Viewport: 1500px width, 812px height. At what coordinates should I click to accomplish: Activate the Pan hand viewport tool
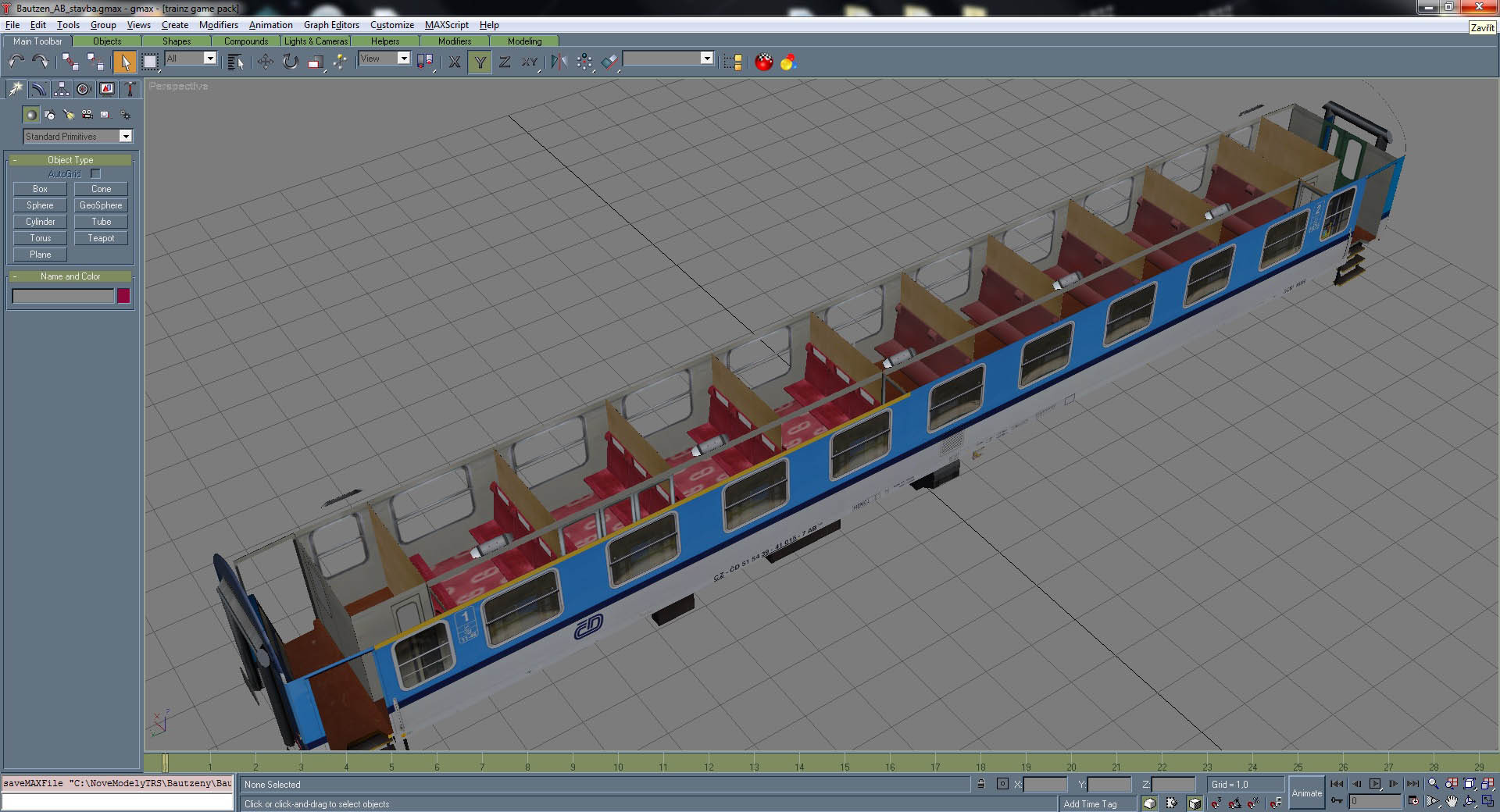1451,801
